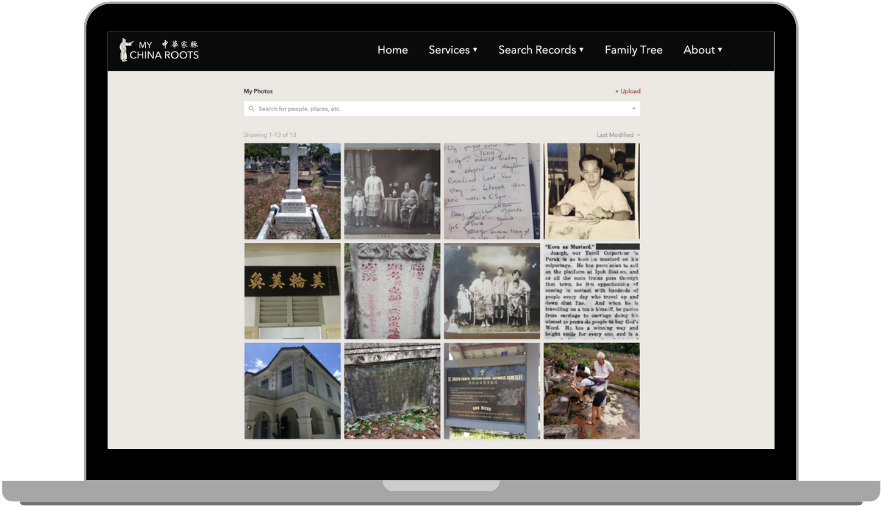Open the red-inscribed stone tablet photo
The image size is (882, 507).
[x=392, y=291]
